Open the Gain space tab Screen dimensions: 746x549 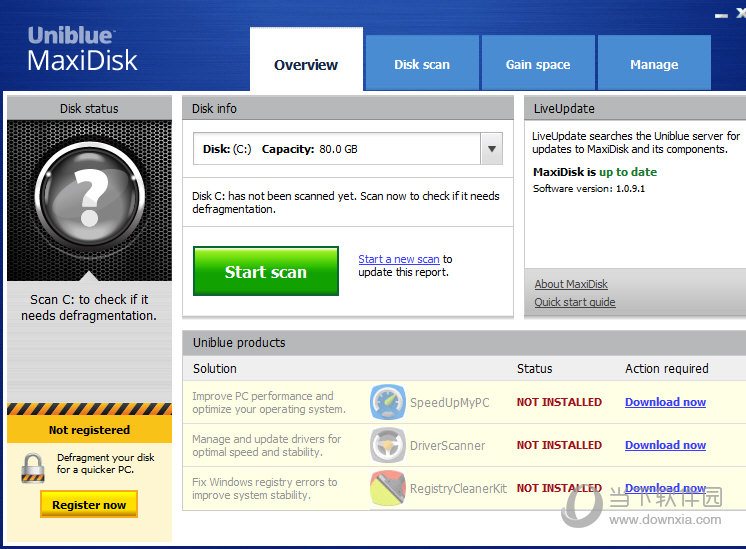tap(538, 63)
